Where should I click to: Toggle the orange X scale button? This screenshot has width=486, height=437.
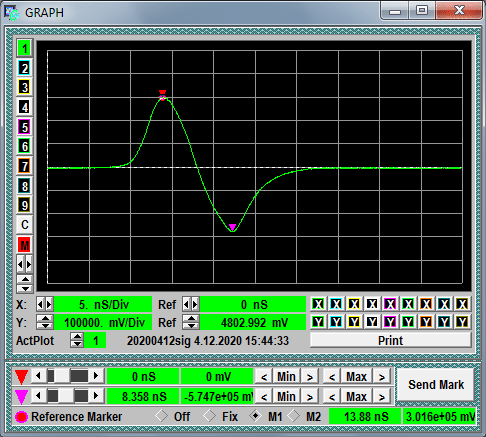point(426,304)
